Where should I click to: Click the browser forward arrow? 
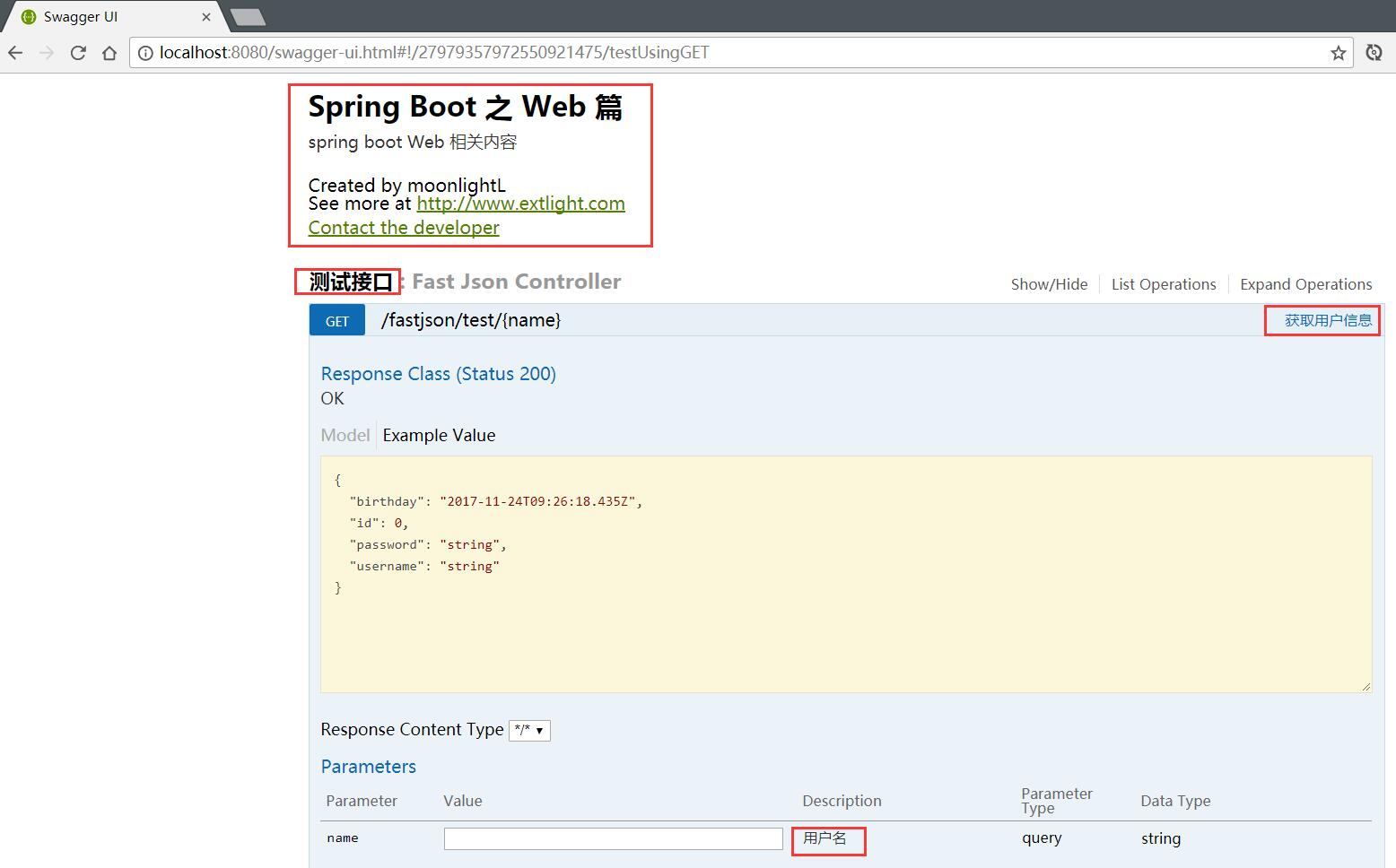(x=47, y=53)
